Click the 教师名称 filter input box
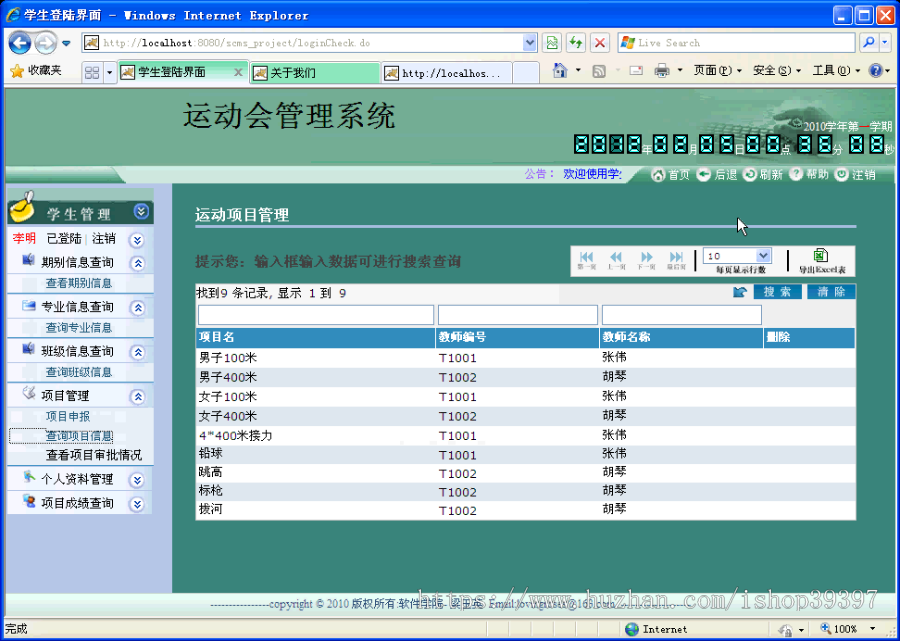The image size is (900, 641). click(681, 315)
